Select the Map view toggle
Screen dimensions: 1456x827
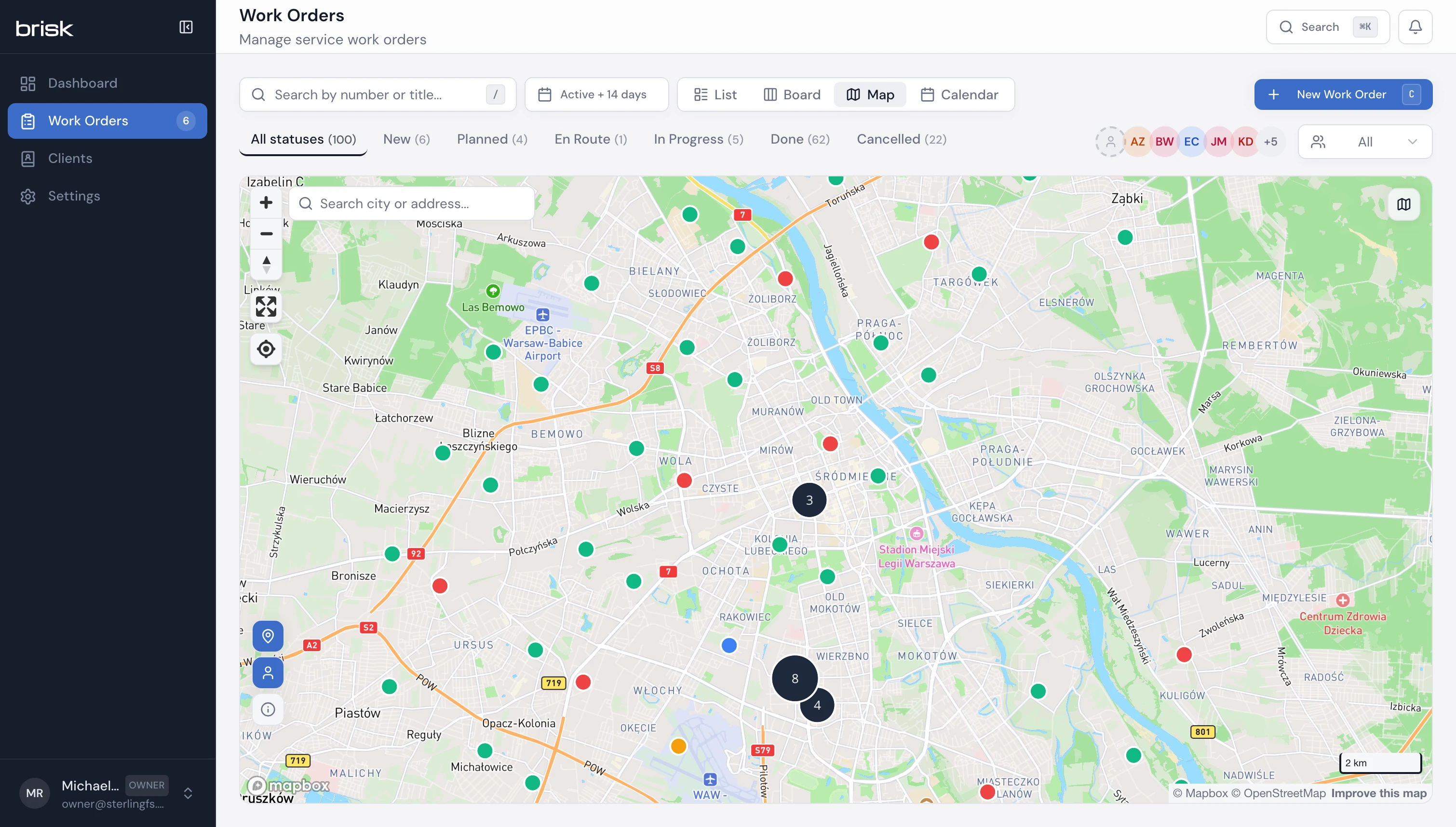[x=870, y=95]
